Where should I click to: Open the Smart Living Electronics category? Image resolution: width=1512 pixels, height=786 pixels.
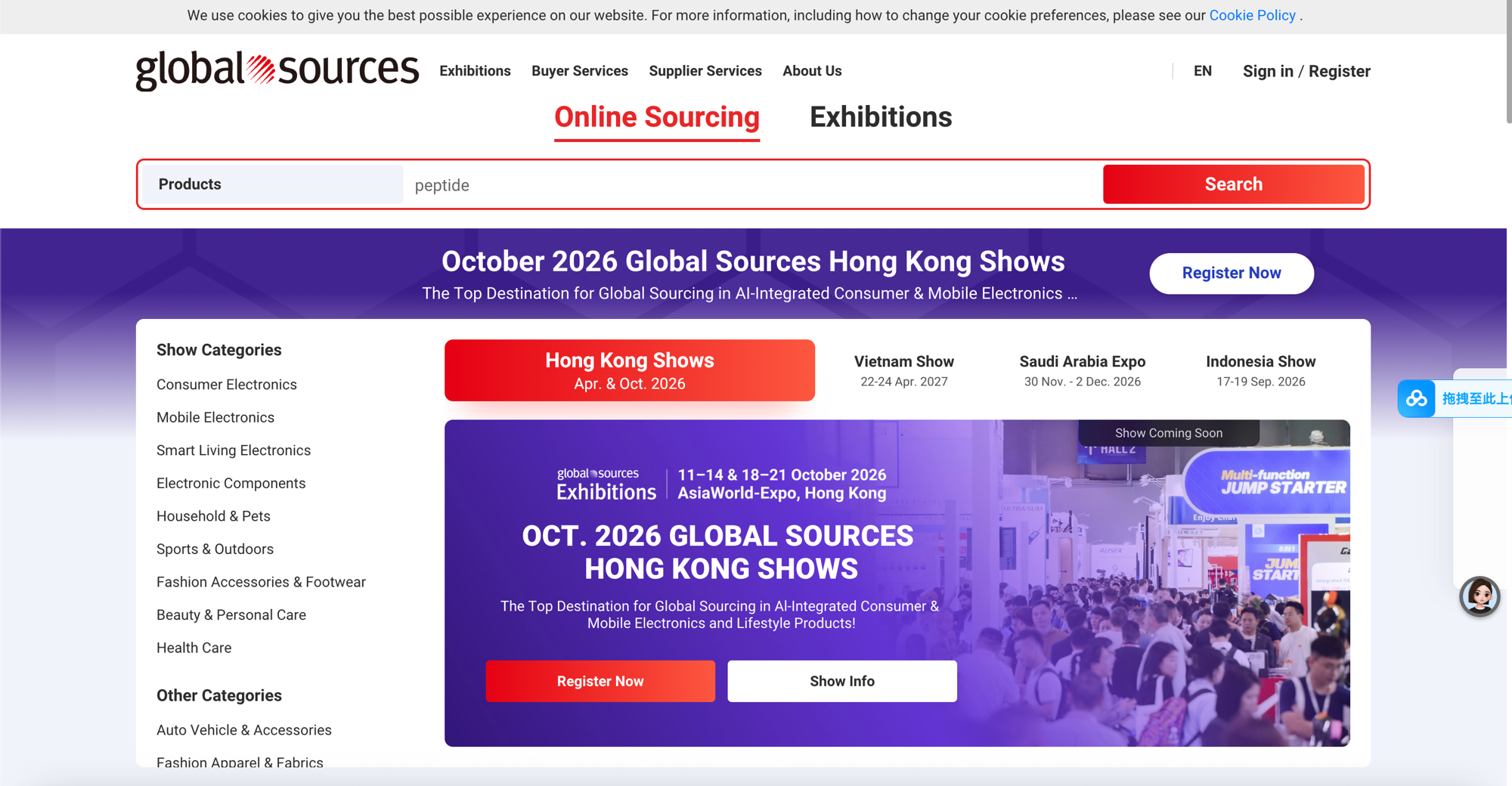click(234, 450)
